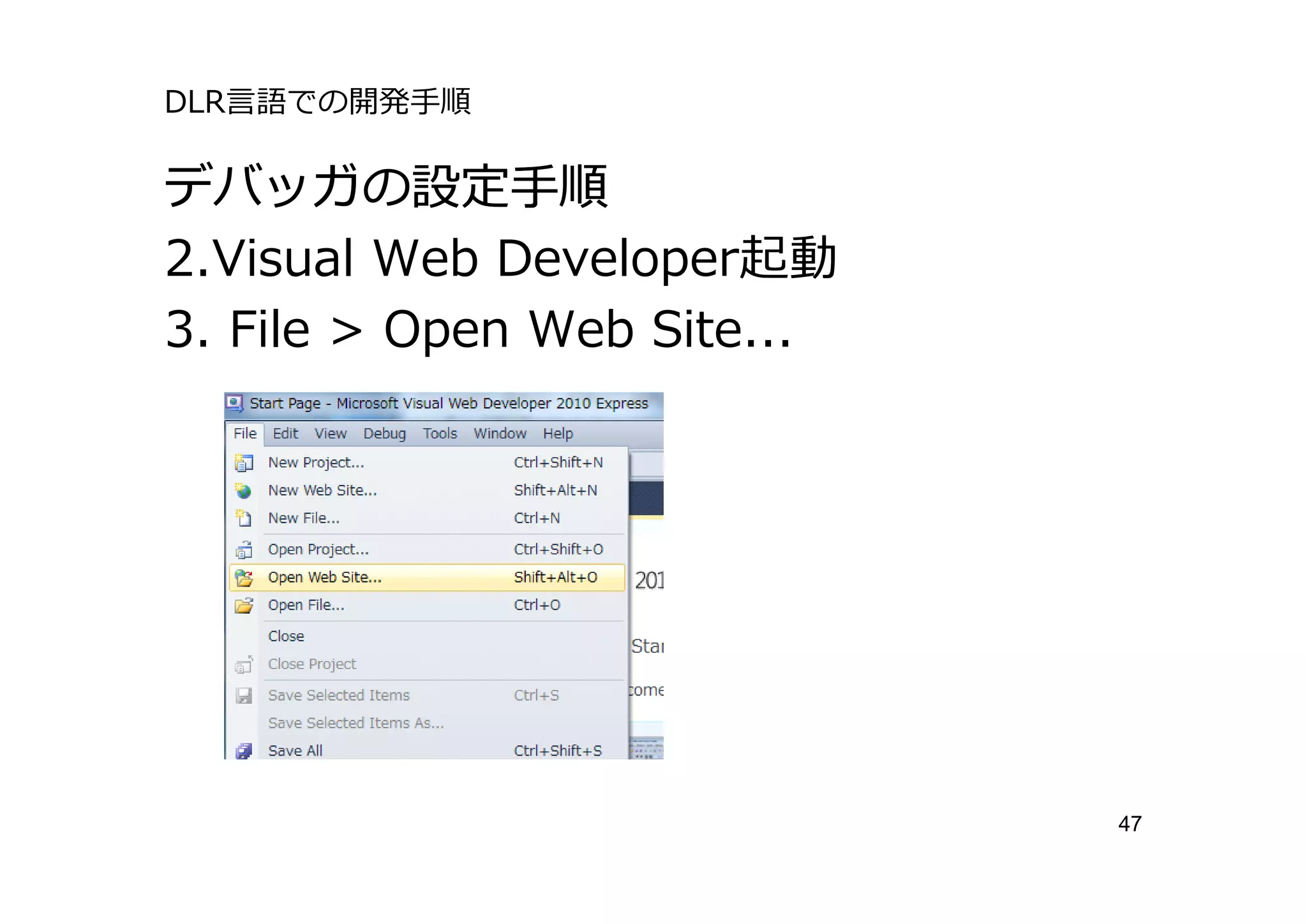
Task: Click the Ctrl+Shift+N shortcut text
Action: (x=558, y=462)
